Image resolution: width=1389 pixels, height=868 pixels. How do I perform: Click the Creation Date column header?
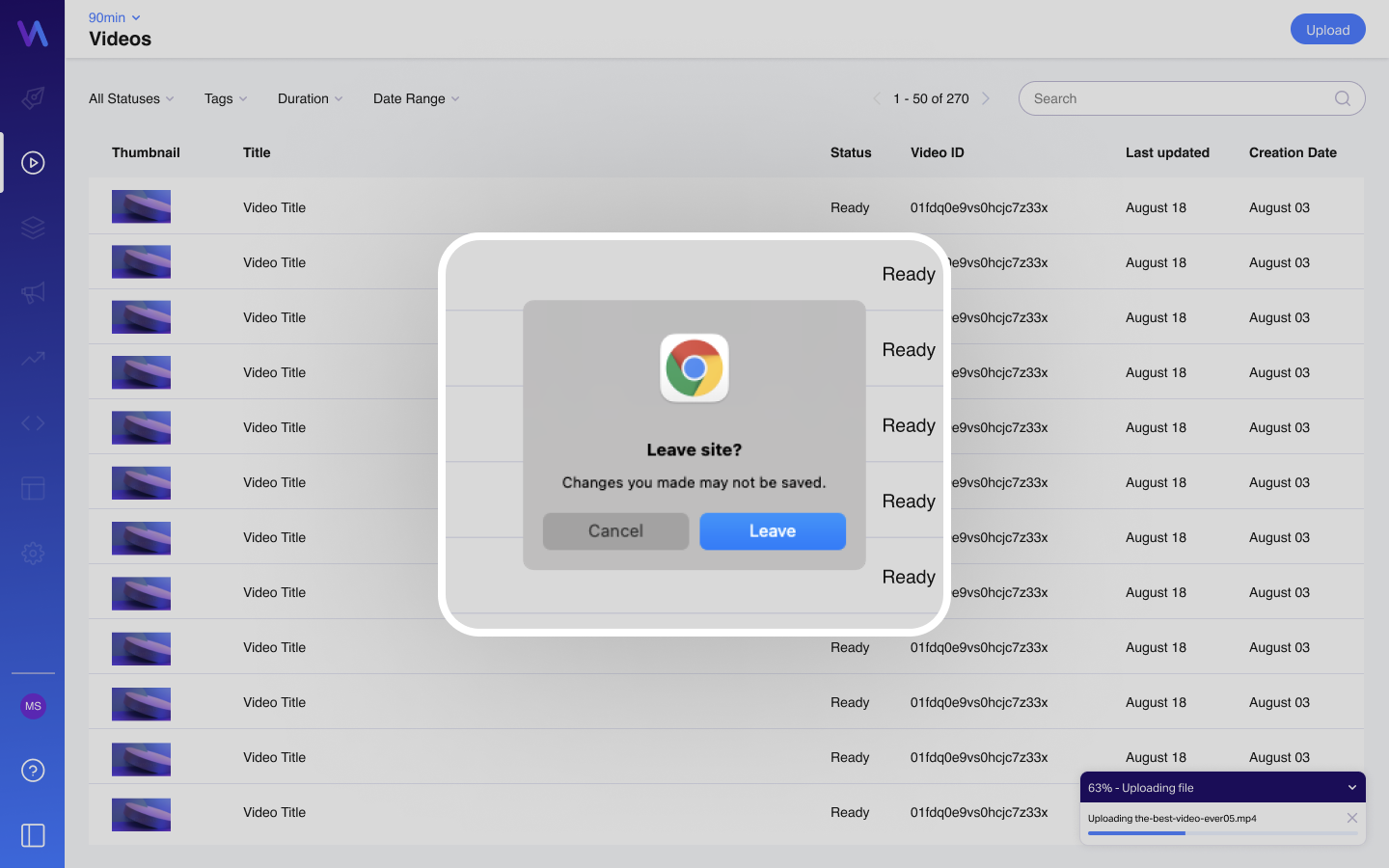tap(1293, 152)
